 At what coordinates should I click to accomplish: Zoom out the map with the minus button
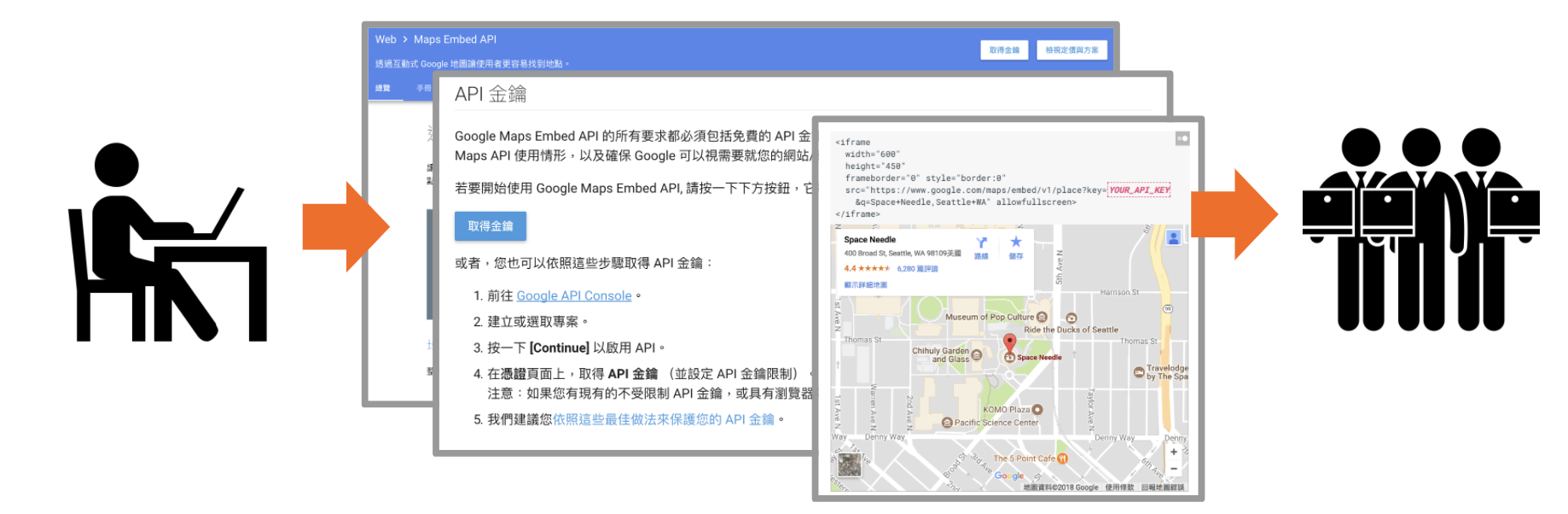[1174, 469]
